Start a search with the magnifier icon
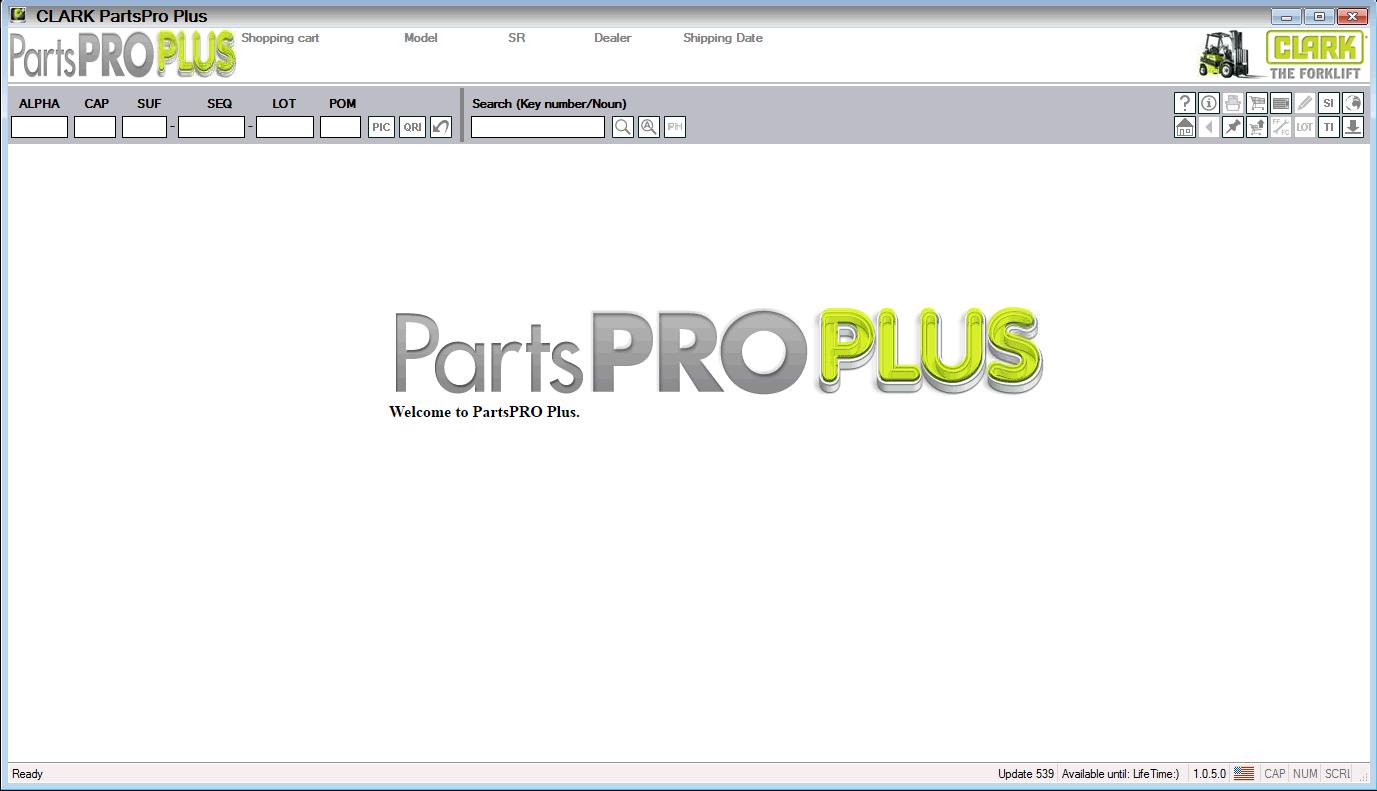The image size is (1377, 791). coord(622,126)
